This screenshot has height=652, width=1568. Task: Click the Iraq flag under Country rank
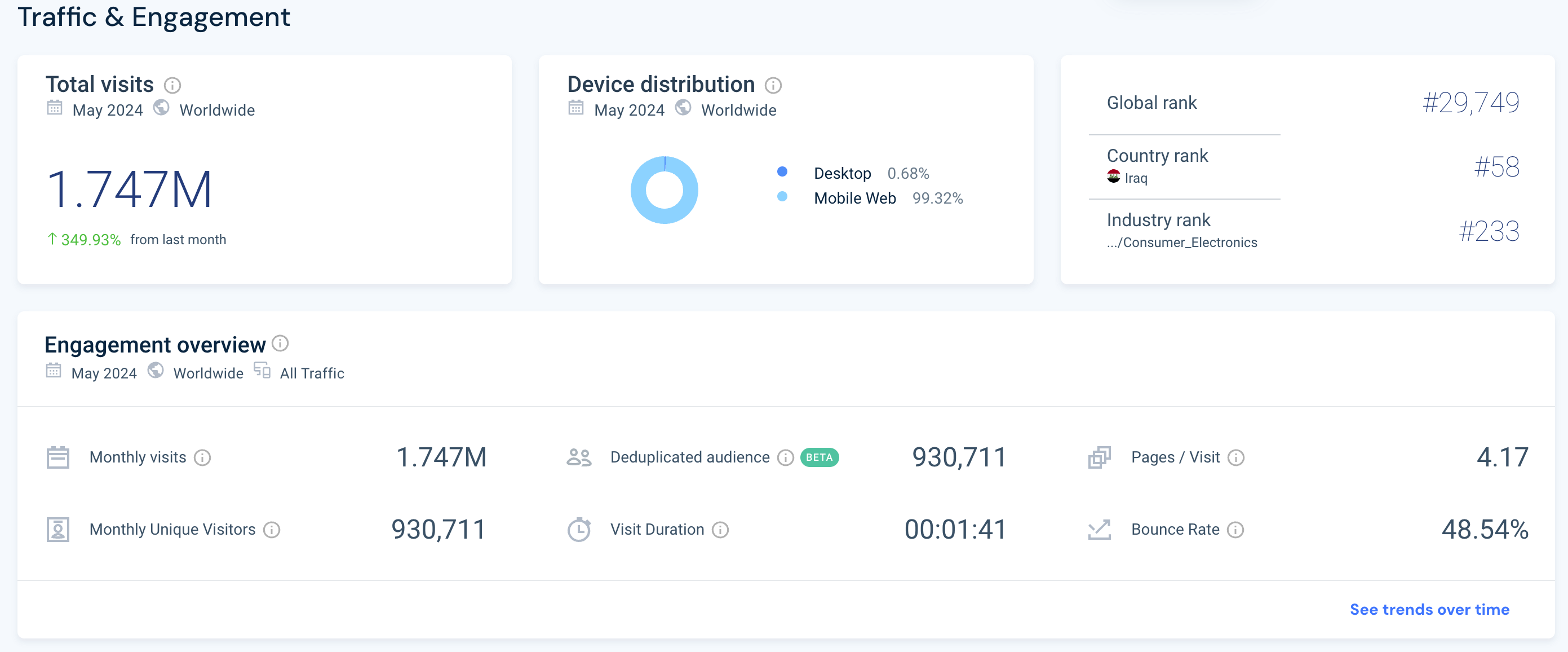(x=1113, y=177)
